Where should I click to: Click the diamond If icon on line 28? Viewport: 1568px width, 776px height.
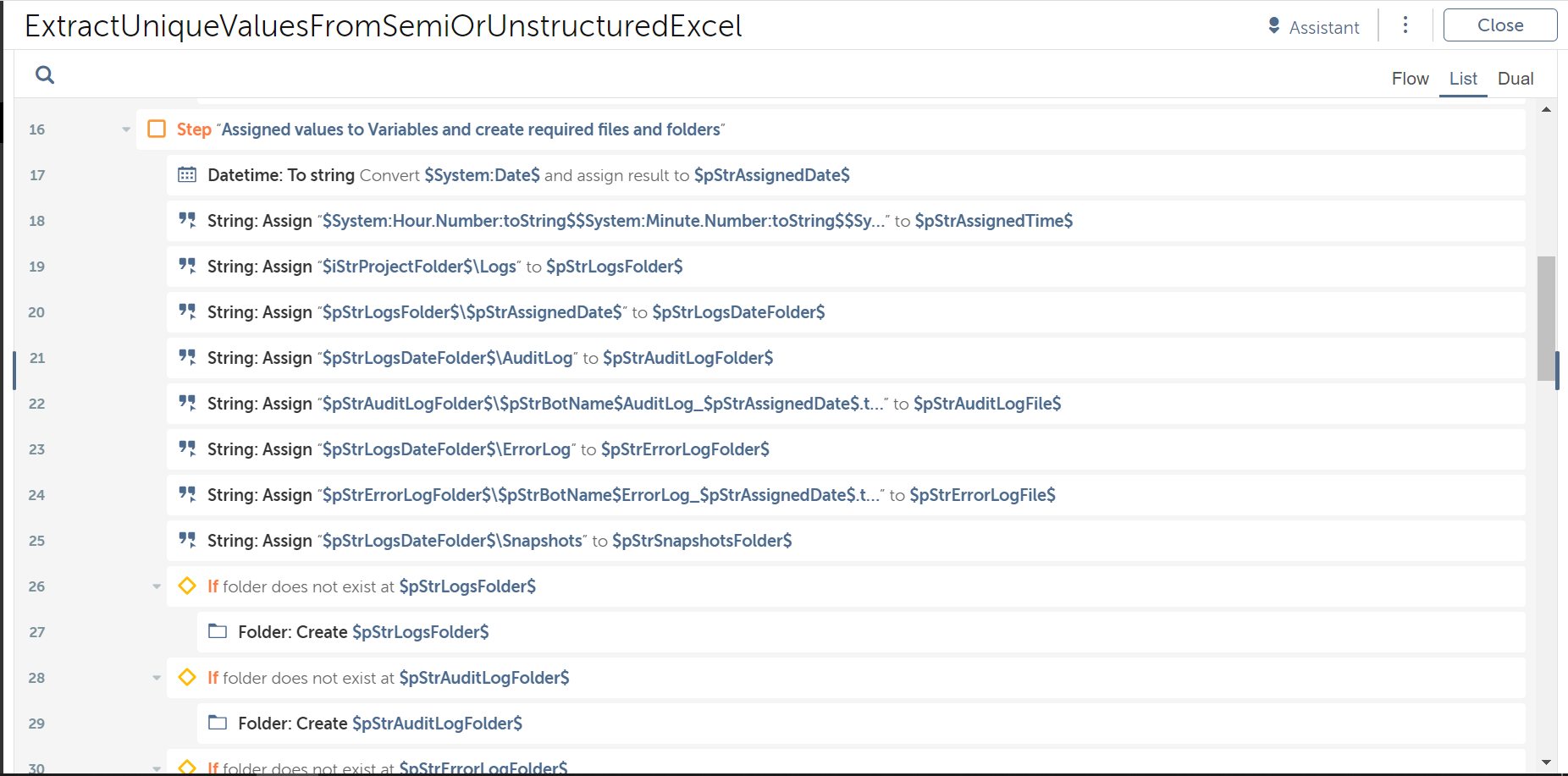click(187, 677)
